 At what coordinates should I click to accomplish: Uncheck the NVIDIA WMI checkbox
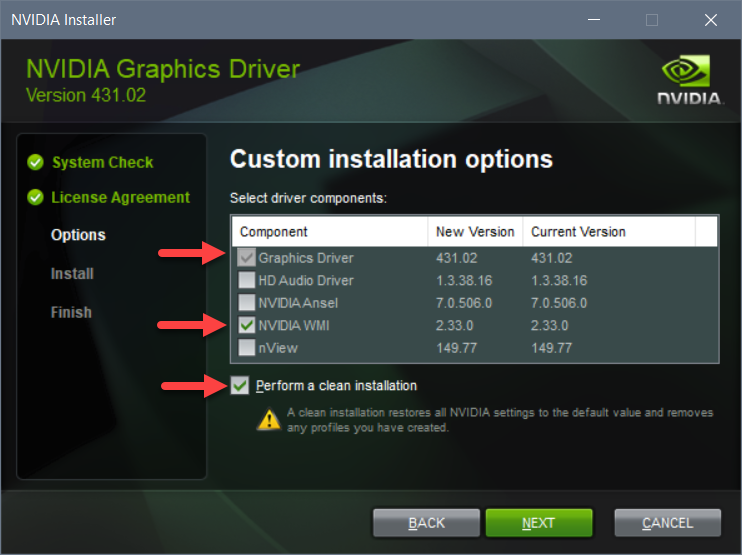pos(247,325)
